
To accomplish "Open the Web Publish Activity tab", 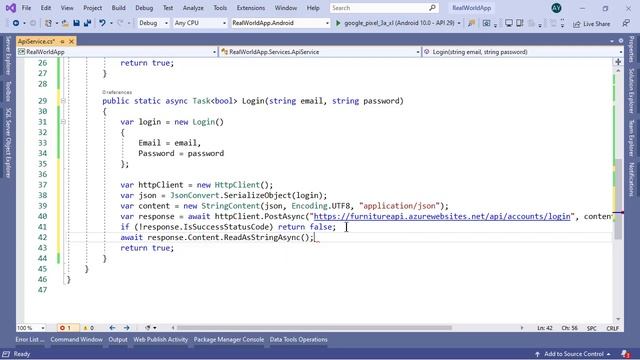I will 160,339.
